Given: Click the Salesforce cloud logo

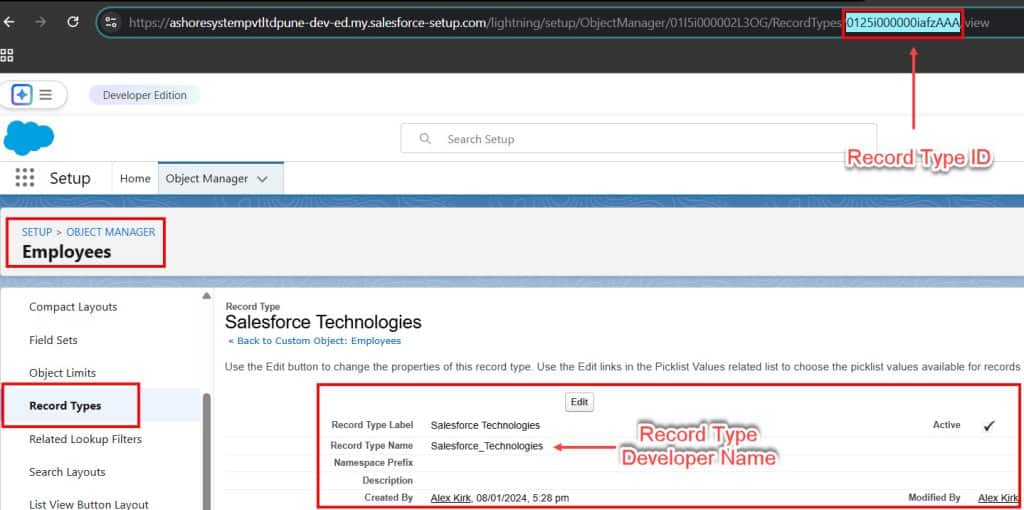Looking at the screenshot, I should pos(29,138).
